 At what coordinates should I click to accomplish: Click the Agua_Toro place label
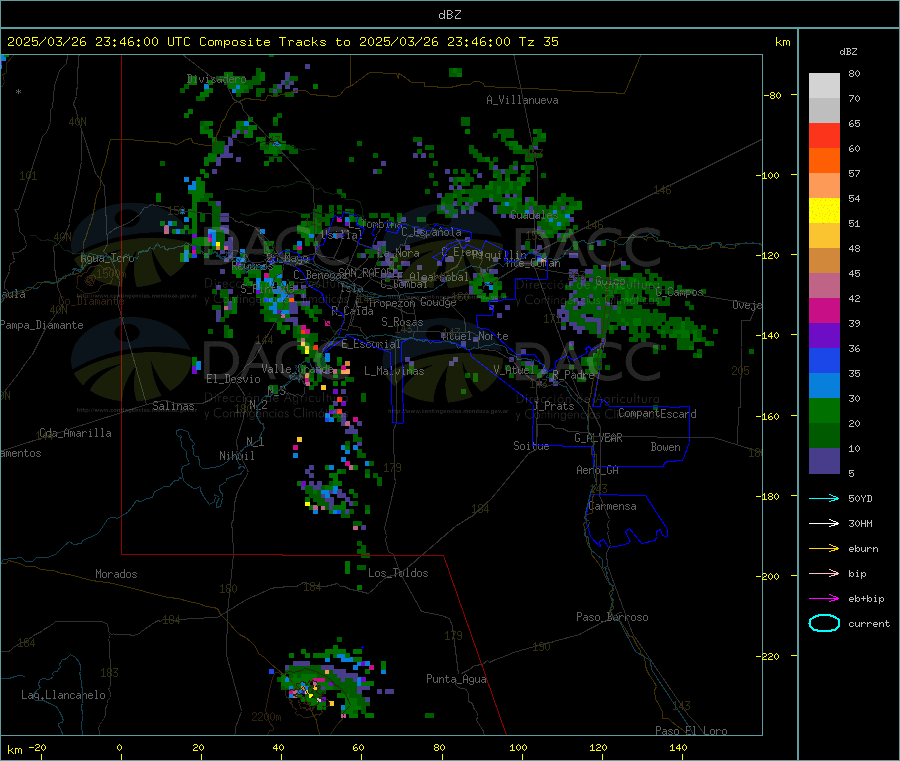(x=107, y=258)
